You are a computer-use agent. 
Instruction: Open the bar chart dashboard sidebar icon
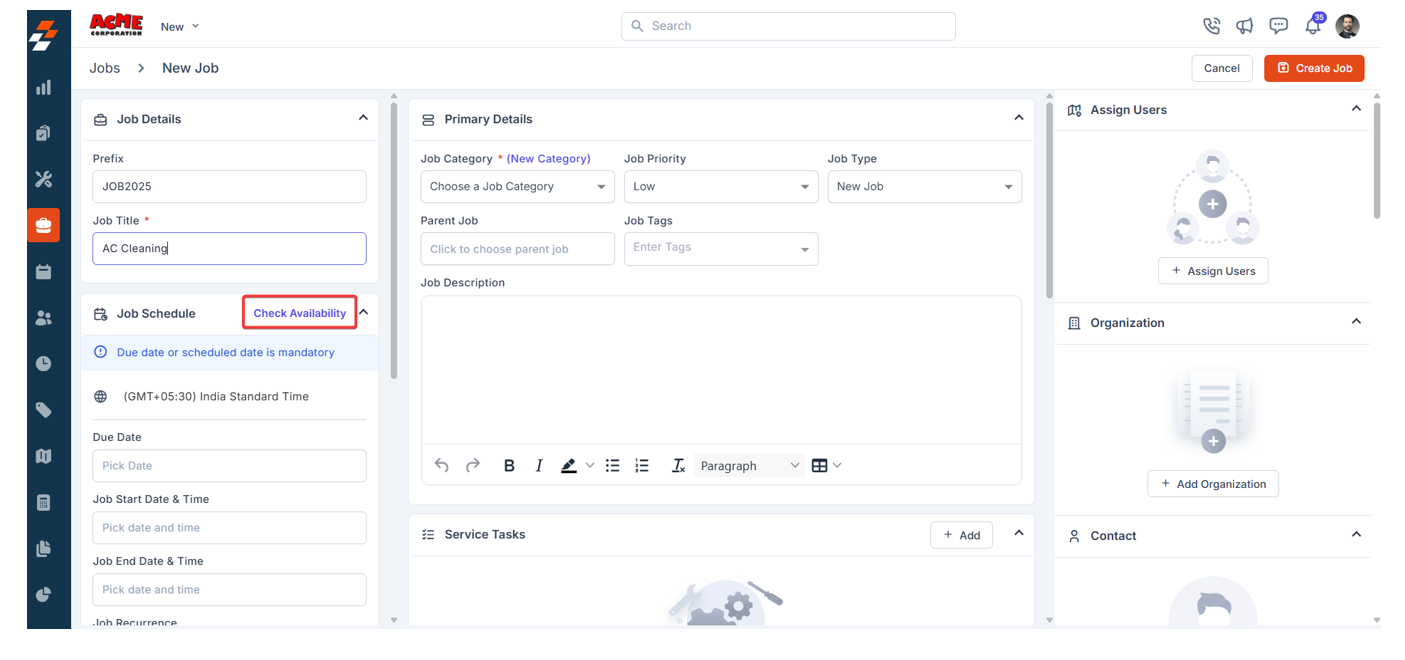(x=43, y=87)
